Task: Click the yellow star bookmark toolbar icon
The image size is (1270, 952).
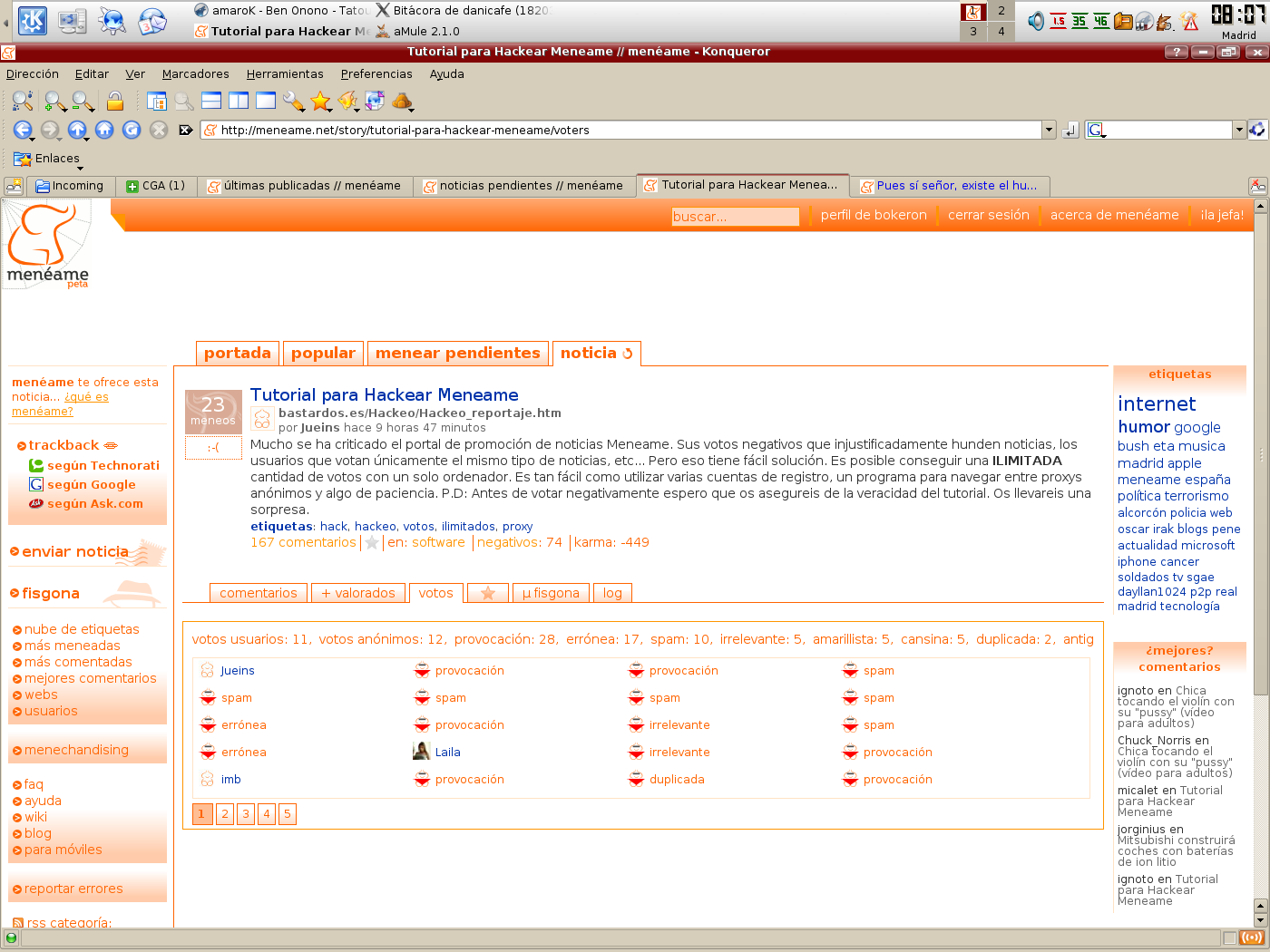Action: click(x=320, y=102)
